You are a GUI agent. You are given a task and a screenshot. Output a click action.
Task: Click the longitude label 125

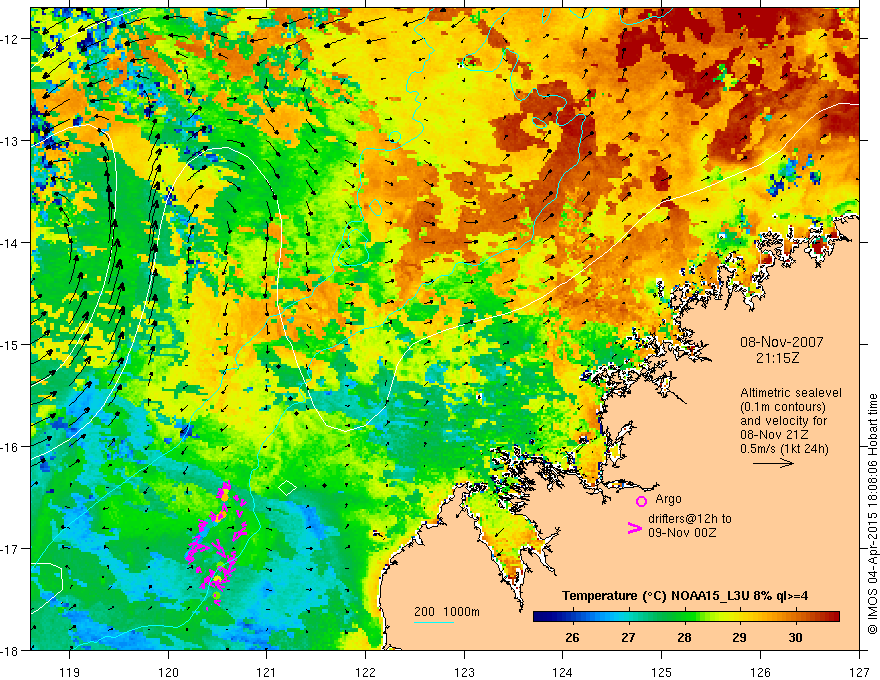coord(662,672)
